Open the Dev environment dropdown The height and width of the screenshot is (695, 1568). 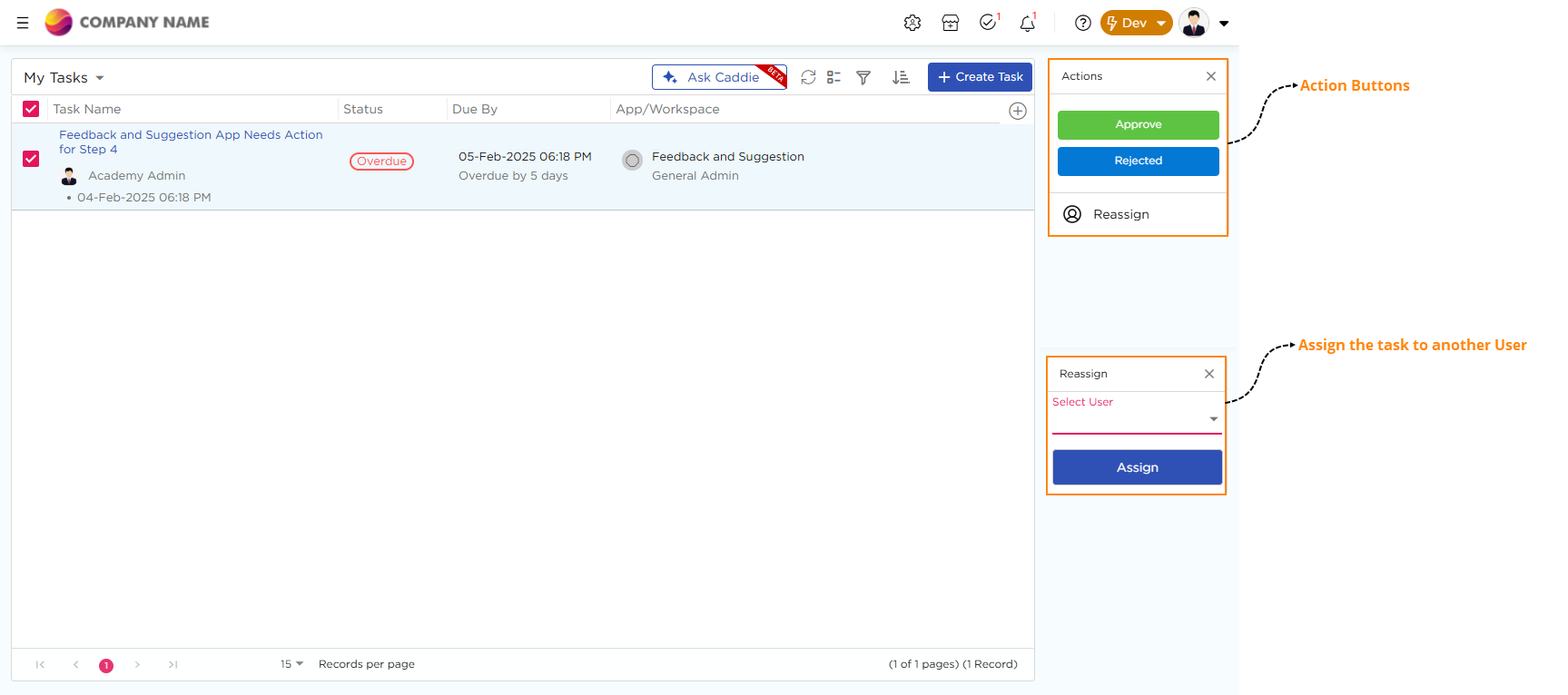pos(1136,23)
